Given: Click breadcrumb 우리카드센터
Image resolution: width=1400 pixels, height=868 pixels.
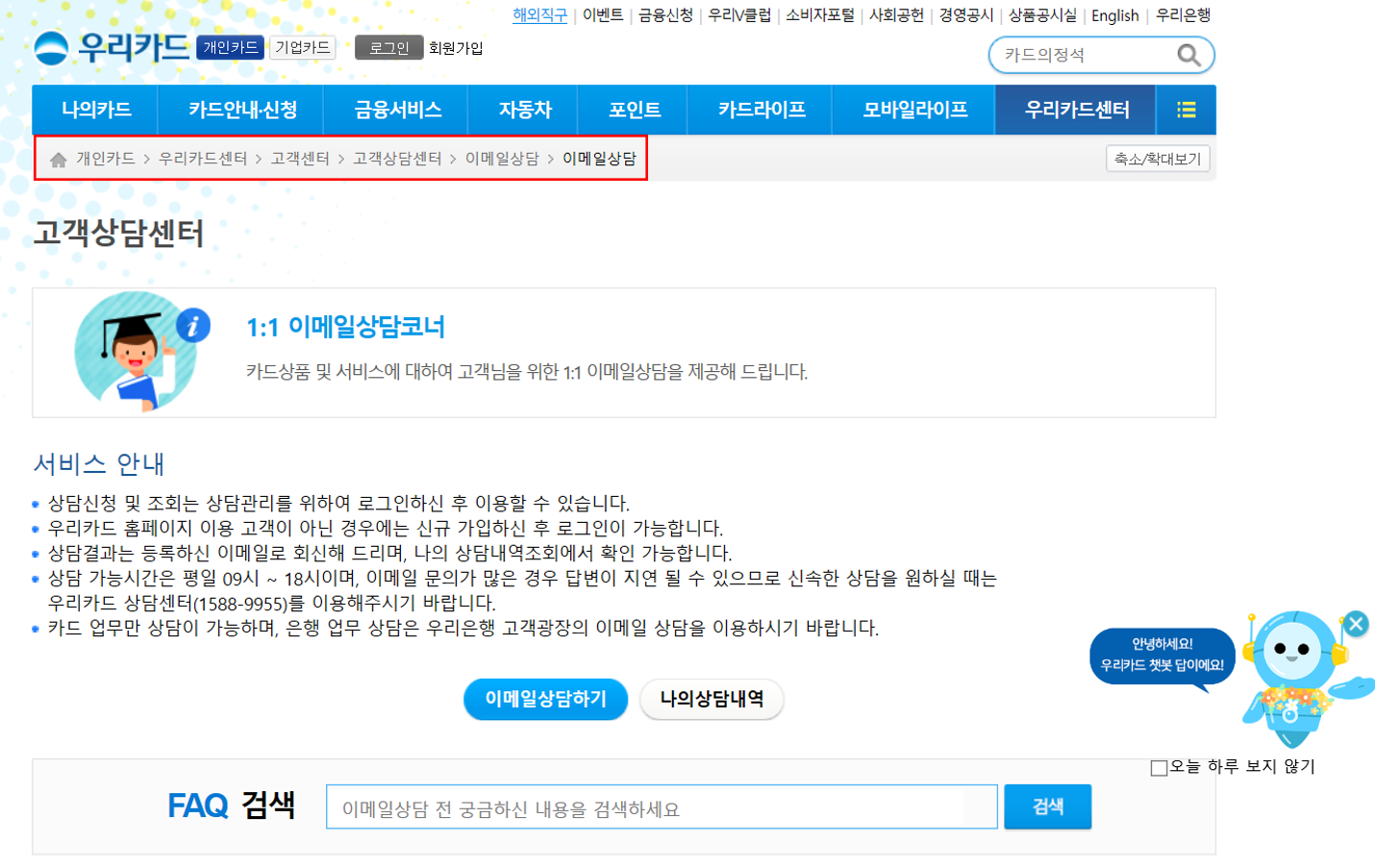Looking at the screenshot, I should pos(203,159).
